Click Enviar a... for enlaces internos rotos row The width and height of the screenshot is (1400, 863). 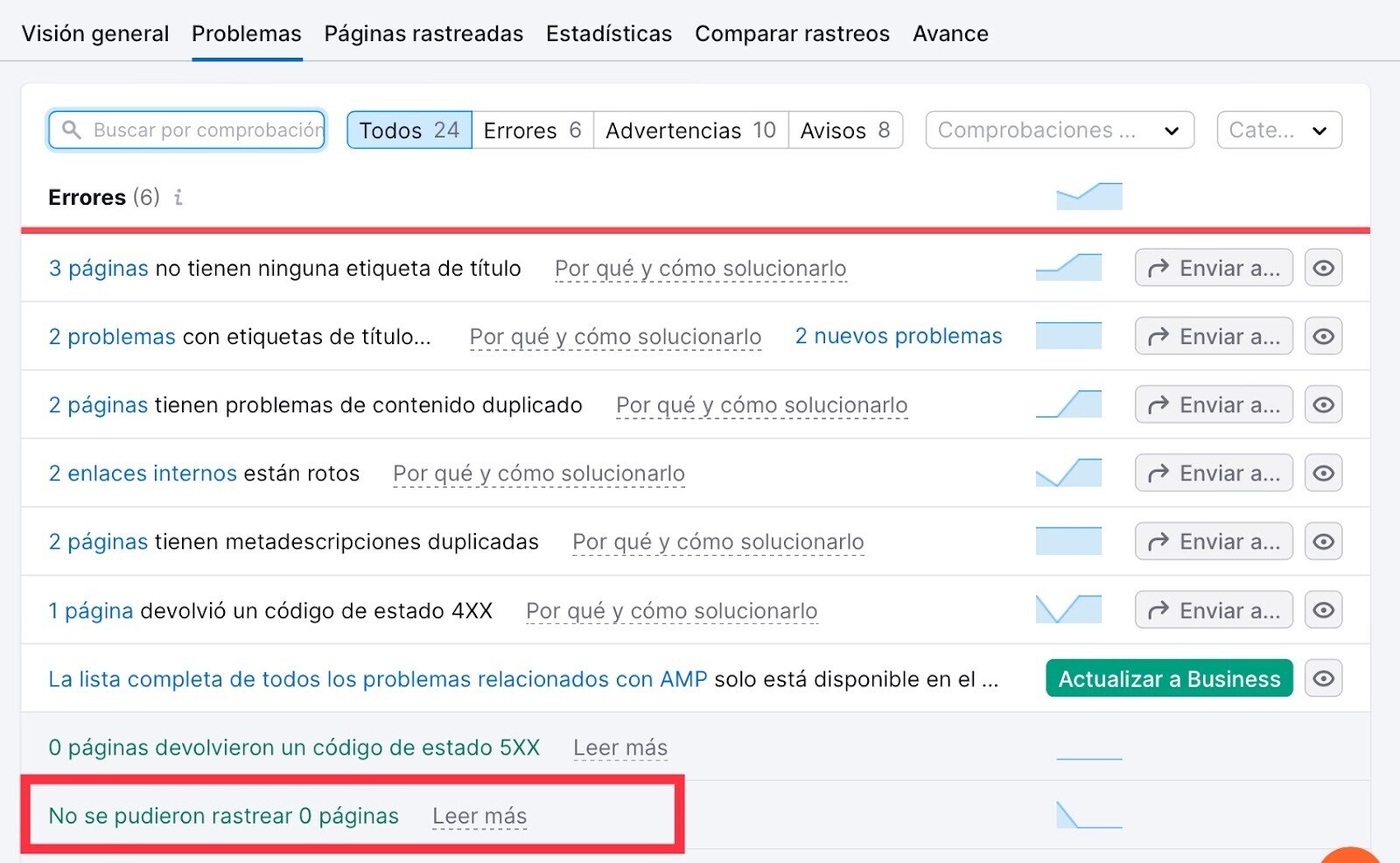pyautogui.click(x=1214, y=473)
